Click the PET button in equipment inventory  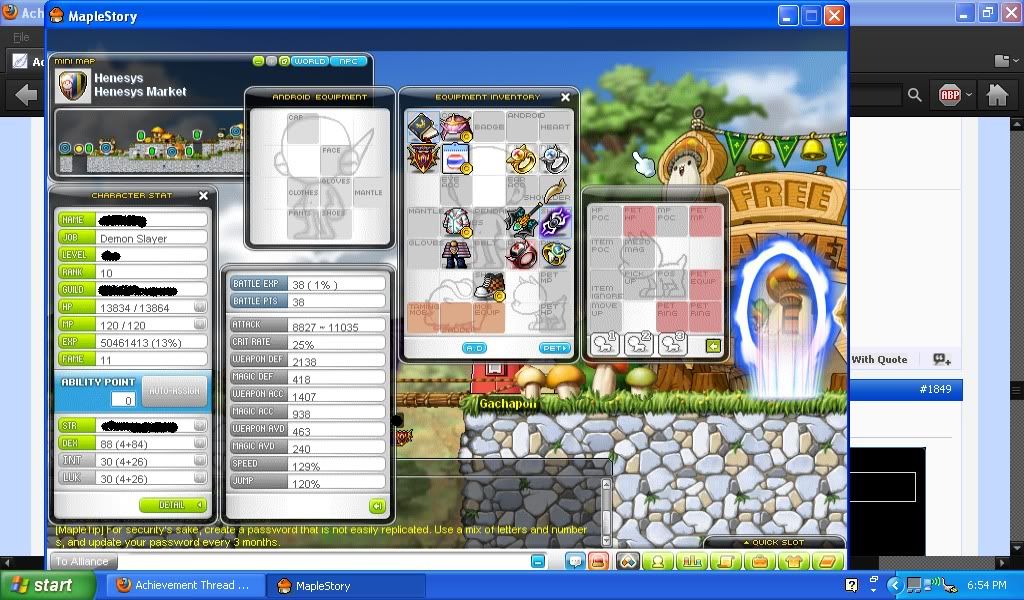click(554, 348)
